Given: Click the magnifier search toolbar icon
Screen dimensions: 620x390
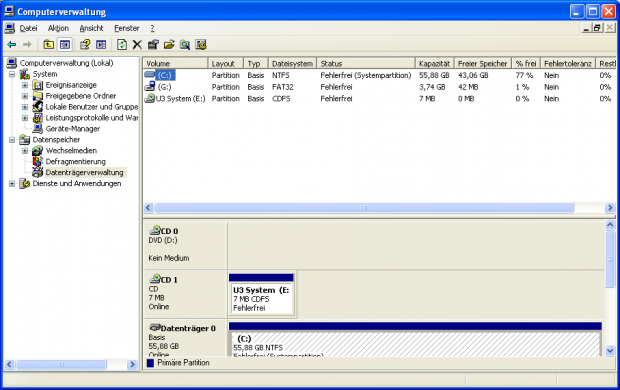Looking at the screenshot, I should 185,45.
